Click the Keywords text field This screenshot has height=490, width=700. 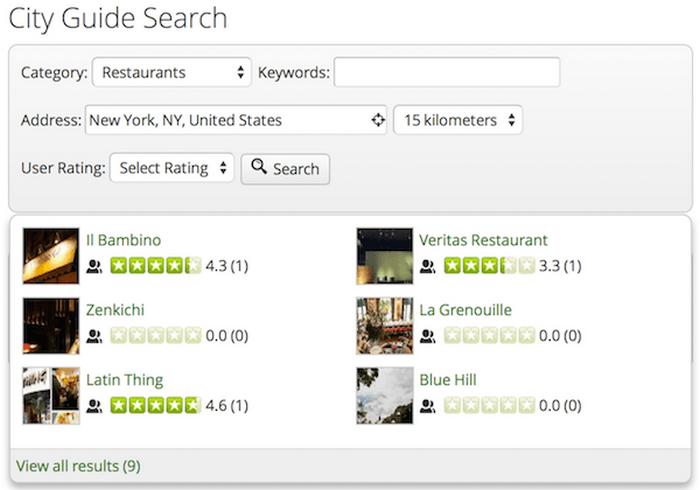pyautogui.click(x=446, y=73)
